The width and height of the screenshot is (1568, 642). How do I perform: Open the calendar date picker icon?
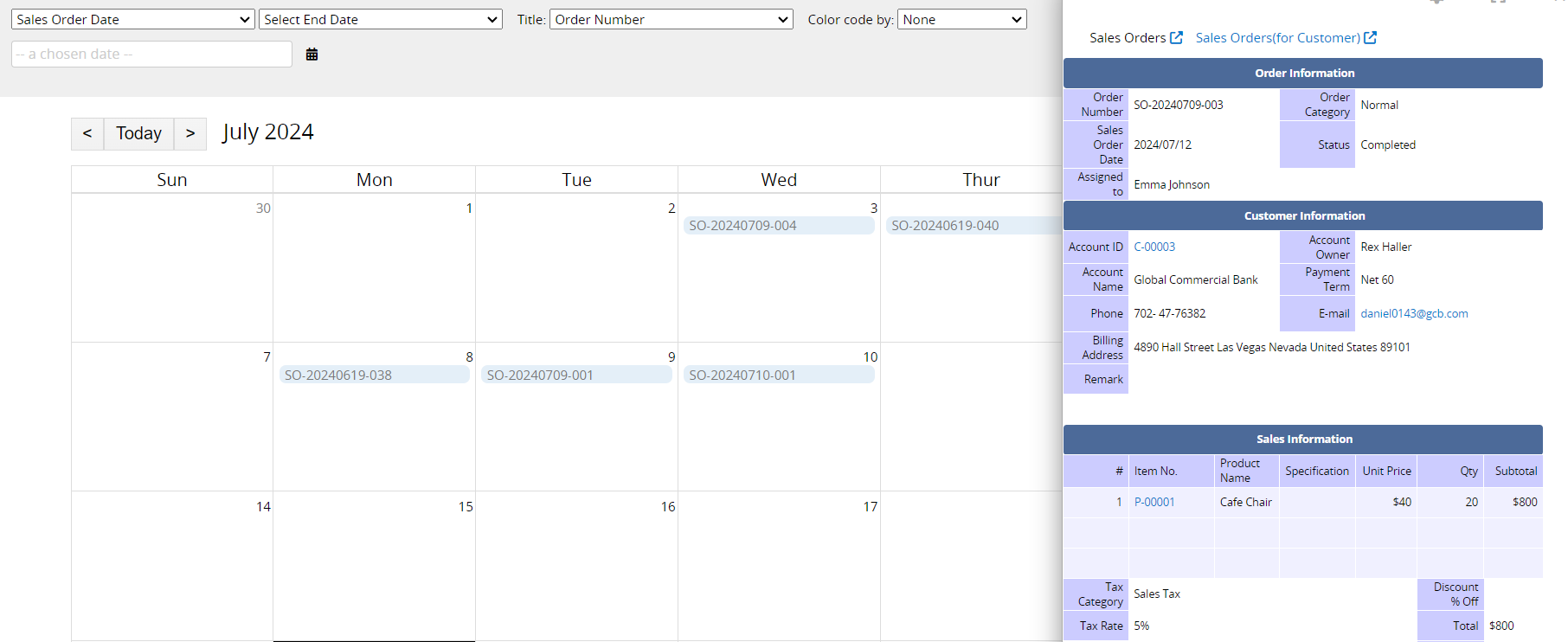tap(312, 54)
